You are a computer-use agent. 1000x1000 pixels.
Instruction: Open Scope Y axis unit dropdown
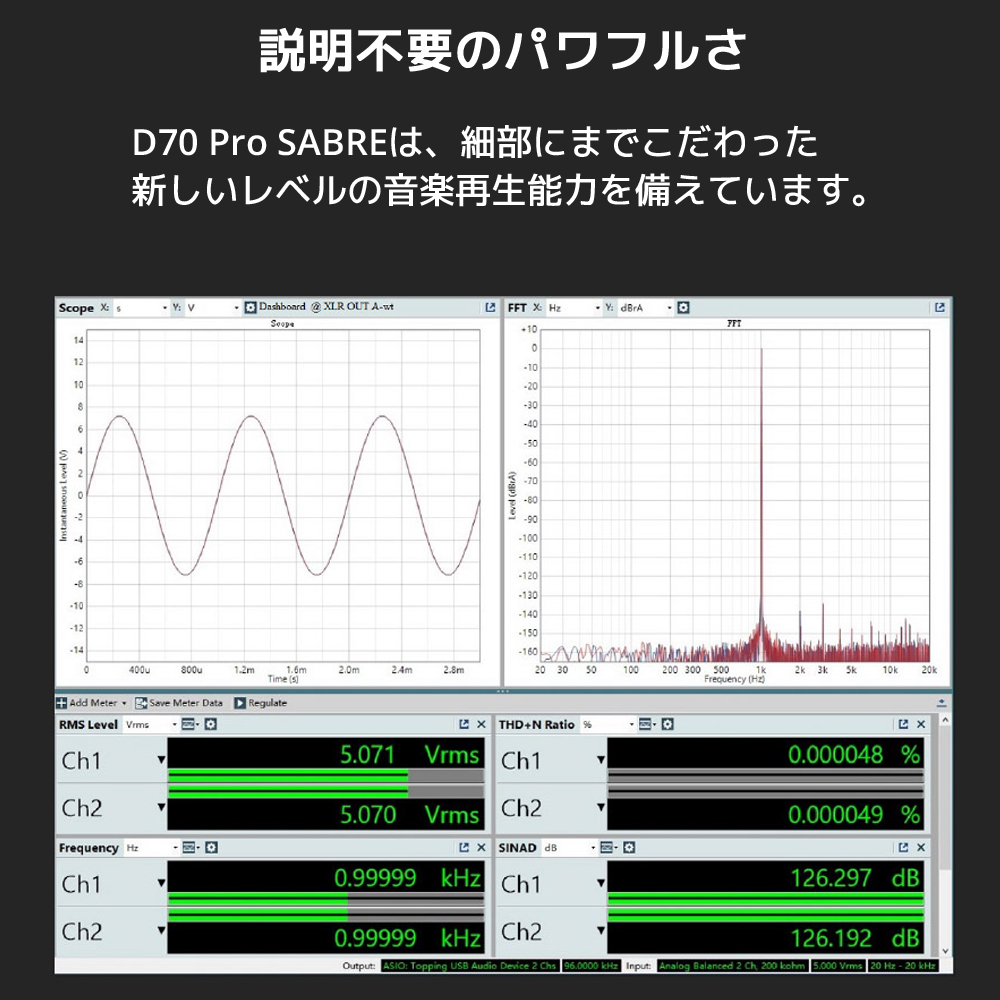tap(213, 307)
